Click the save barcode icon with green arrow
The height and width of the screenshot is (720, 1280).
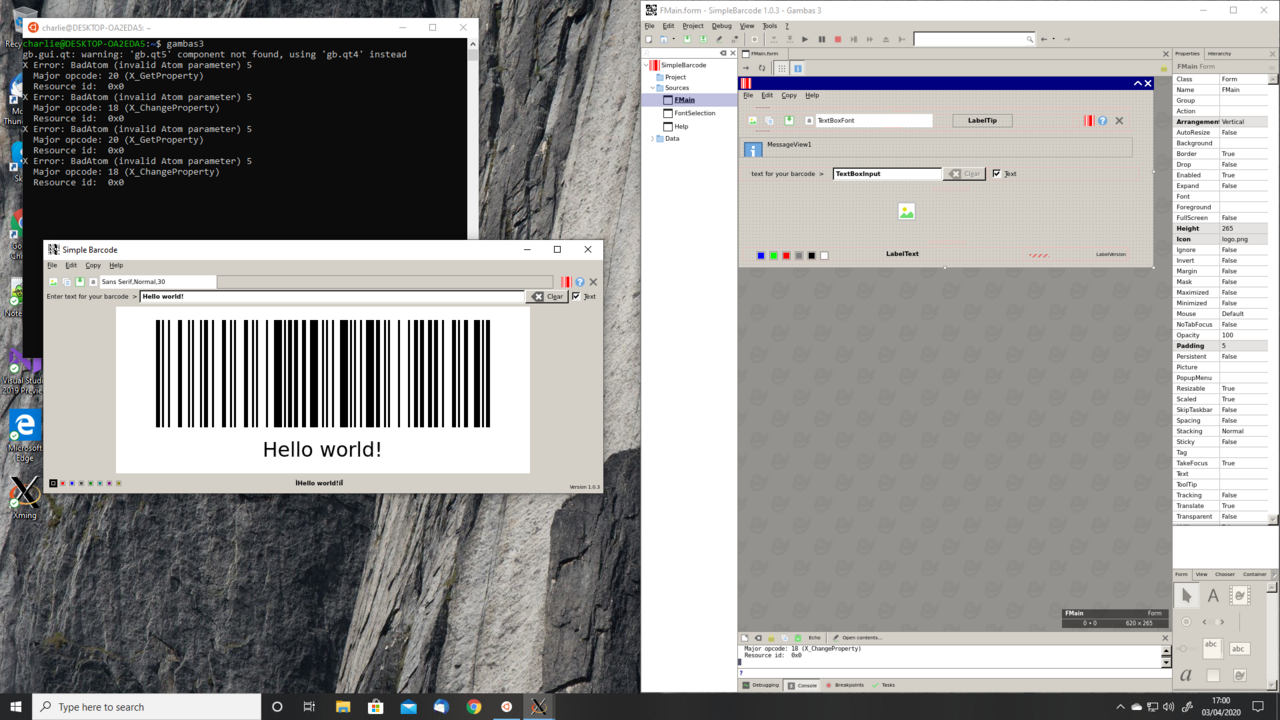80,282
